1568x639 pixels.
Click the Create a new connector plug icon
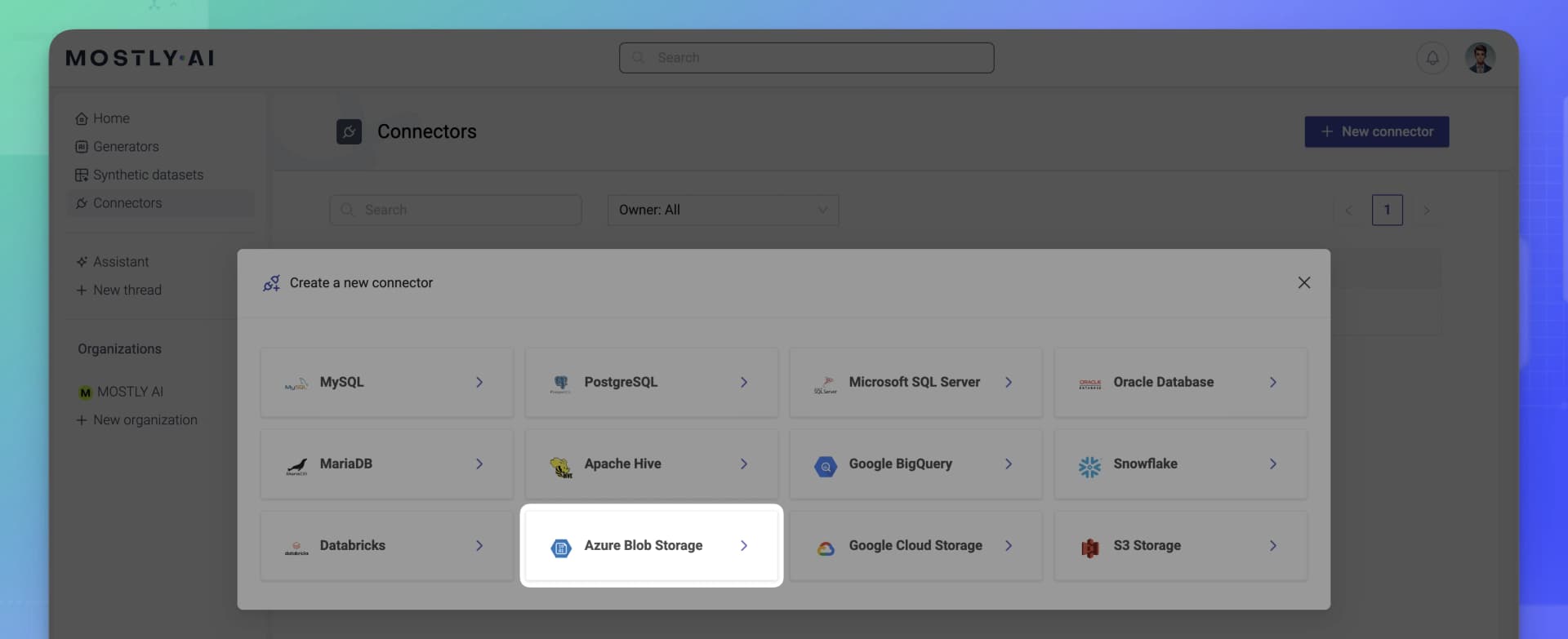click(271, 283)
